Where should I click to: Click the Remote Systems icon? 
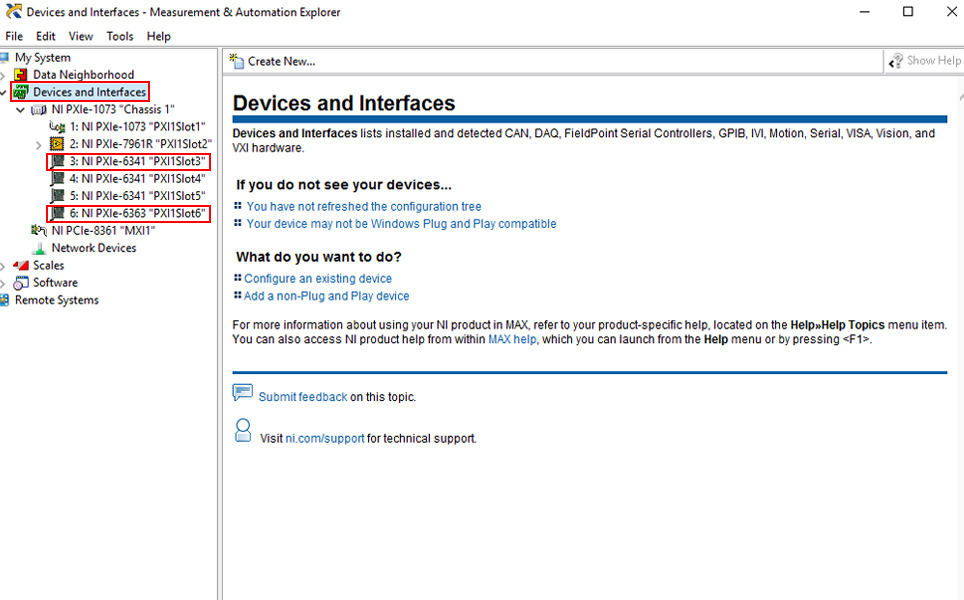click(x=6, y=300)
